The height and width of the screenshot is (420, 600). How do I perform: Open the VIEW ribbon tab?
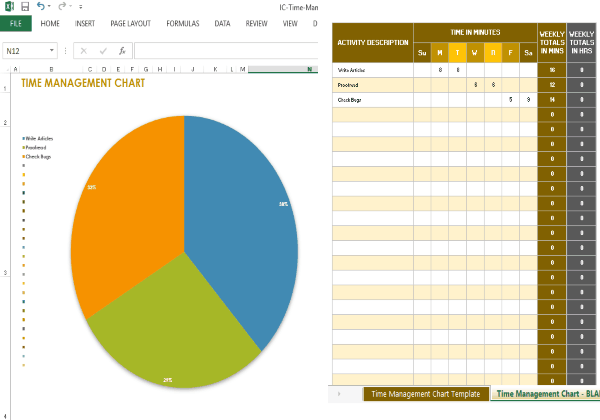click(290, 23)
